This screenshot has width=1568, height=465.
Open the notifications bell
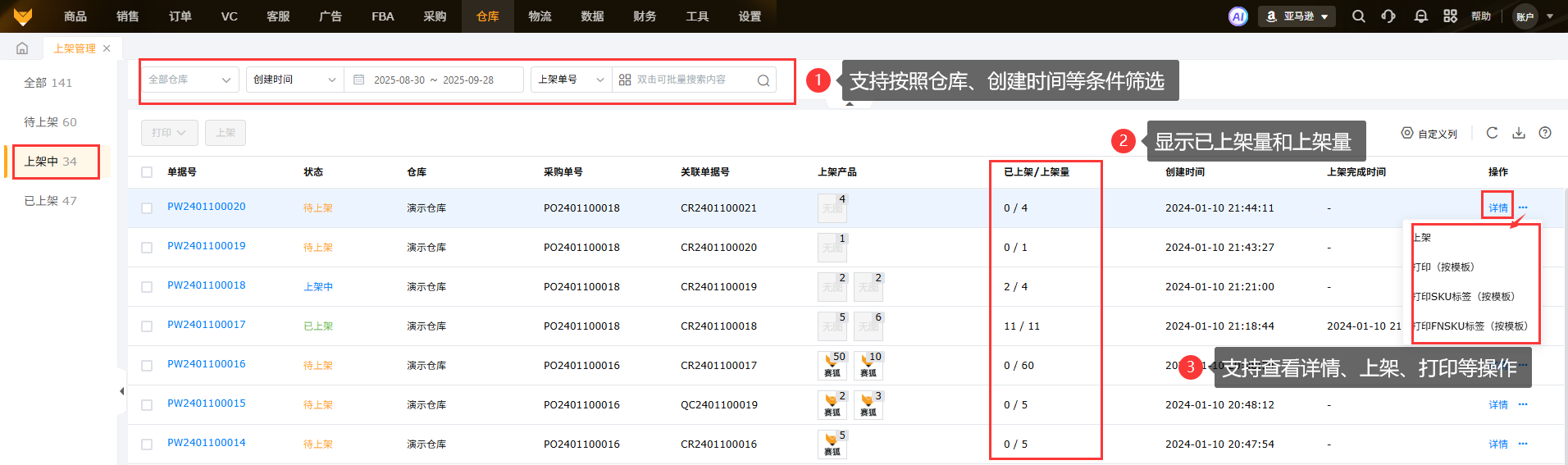pyautogui.click(x=1420, y=16)
